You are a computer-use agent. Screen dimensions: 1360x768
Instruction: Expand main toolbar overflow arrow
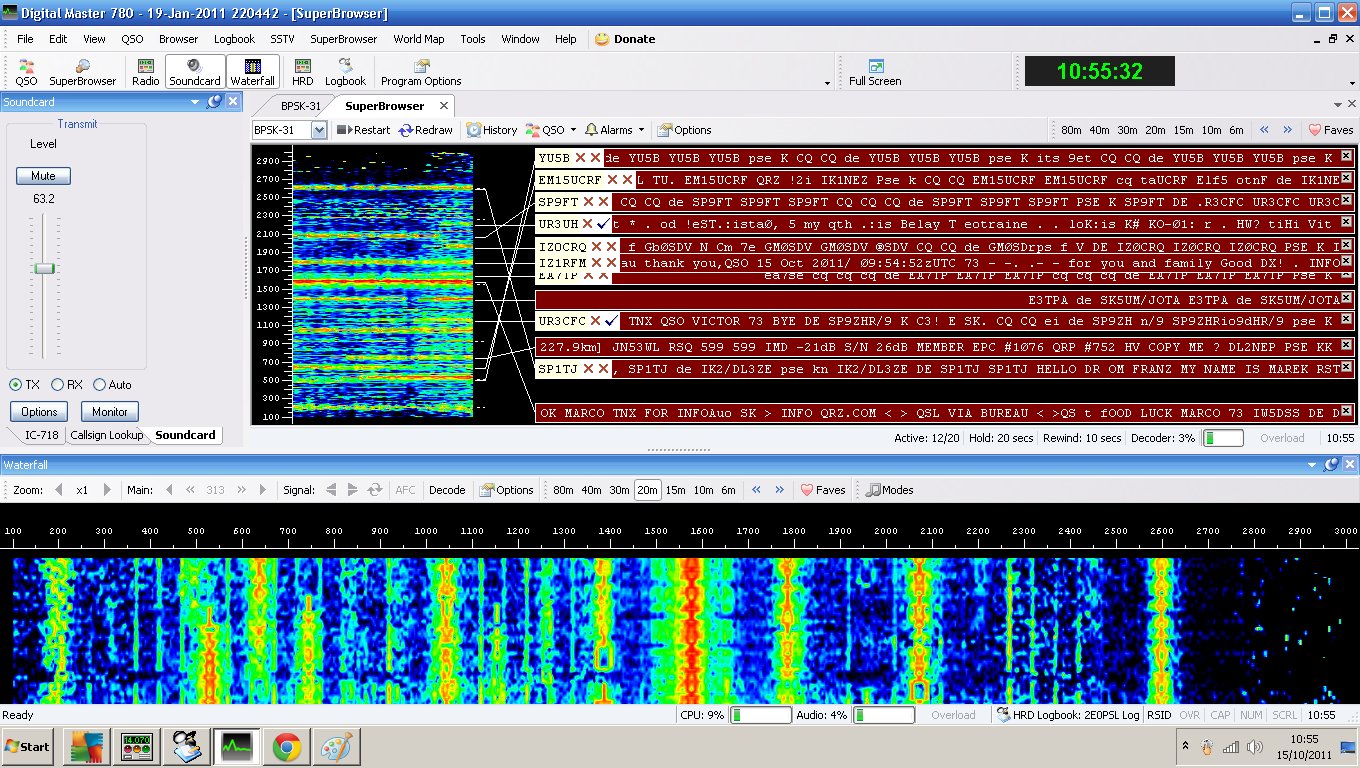(x=827, y=83)
